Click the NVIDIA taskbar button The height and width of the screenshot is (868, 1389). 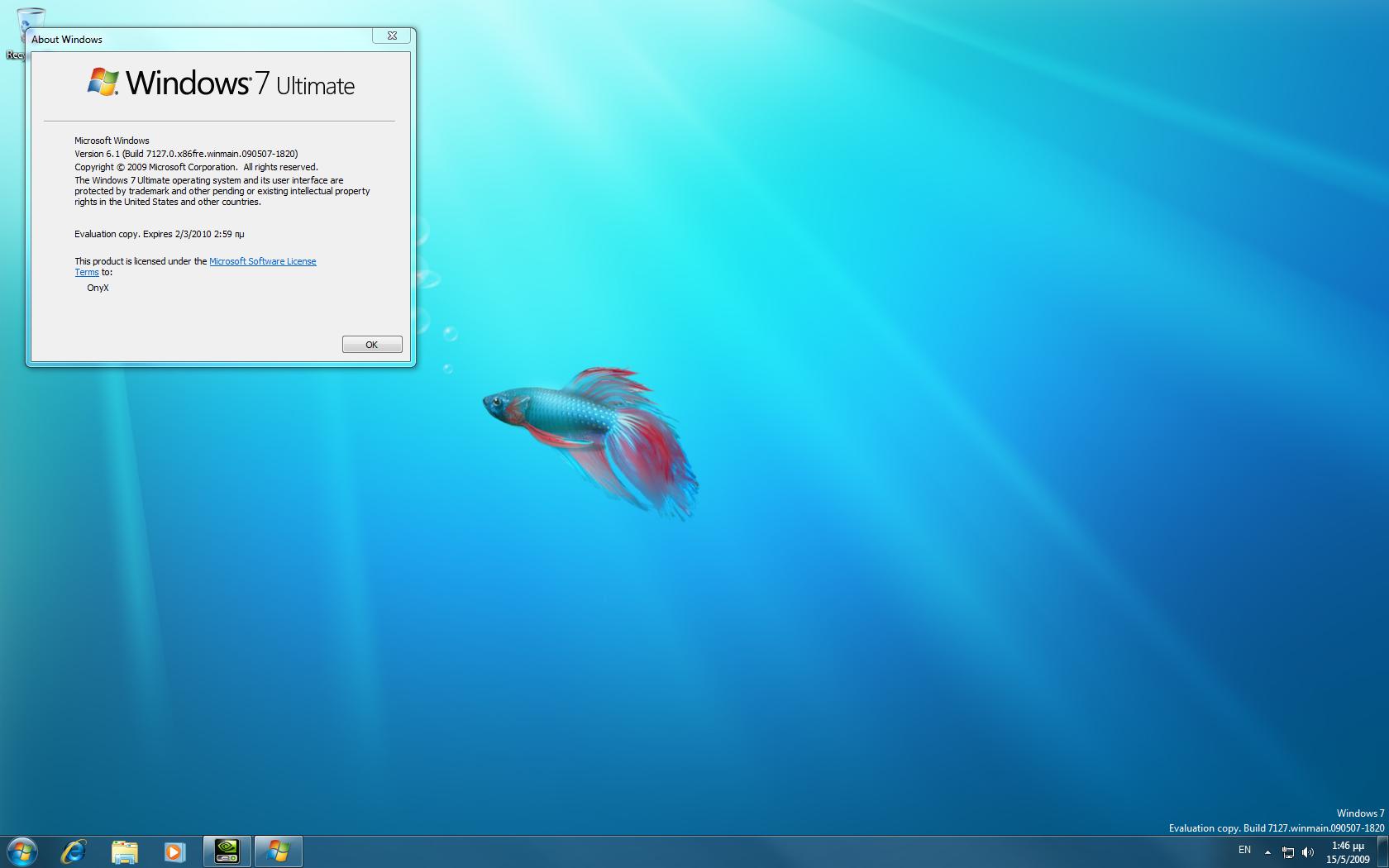(x=227, y=851)
